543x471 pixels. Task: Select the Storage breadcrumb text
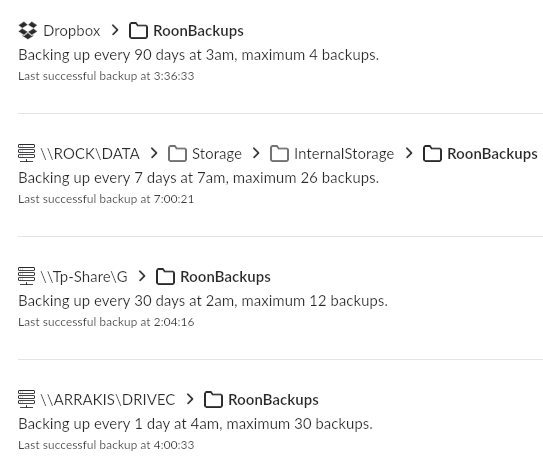[217, 154]
